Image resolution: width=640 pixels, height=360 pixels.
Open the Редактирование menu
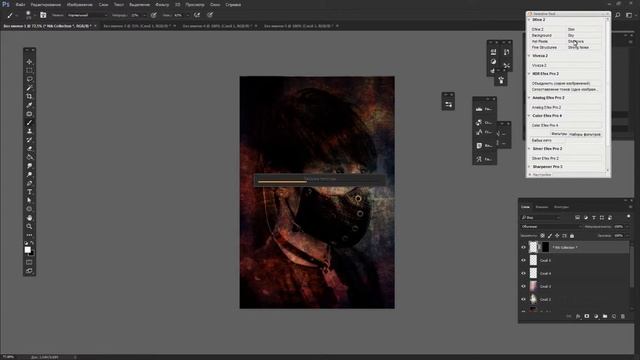coord(46,4)
